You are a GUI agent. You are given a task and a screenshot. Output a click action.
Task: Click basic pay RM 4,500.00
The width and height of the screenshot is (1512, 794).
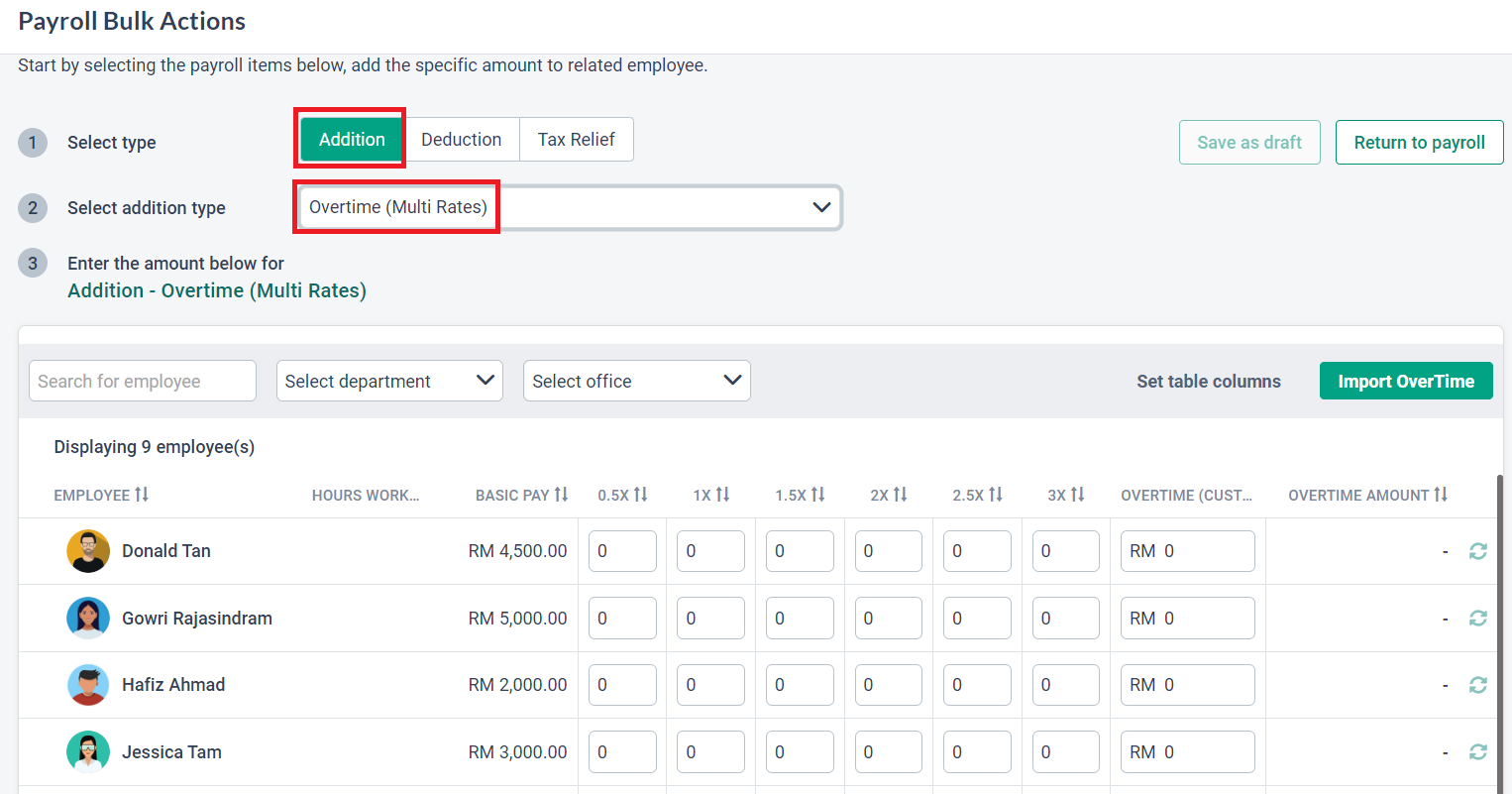click(518, 551)
